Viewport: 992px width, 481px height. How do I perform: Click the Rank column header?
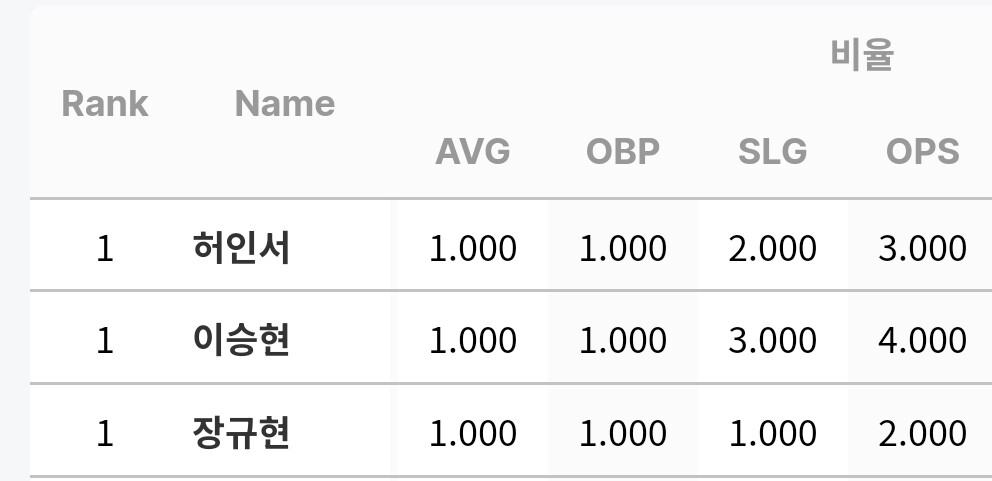click(x=105, y=103)
